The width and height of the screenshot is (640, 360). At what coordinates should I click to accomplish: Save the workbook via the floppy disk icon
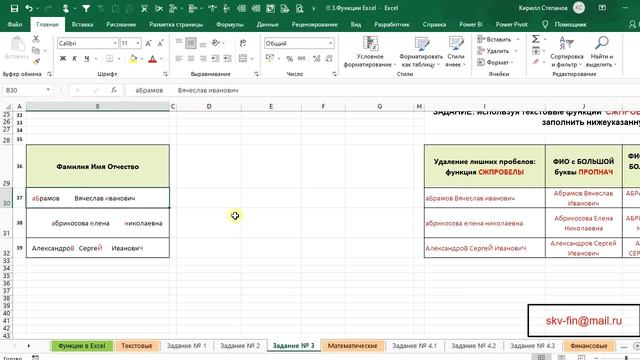[x=14, y=8]
